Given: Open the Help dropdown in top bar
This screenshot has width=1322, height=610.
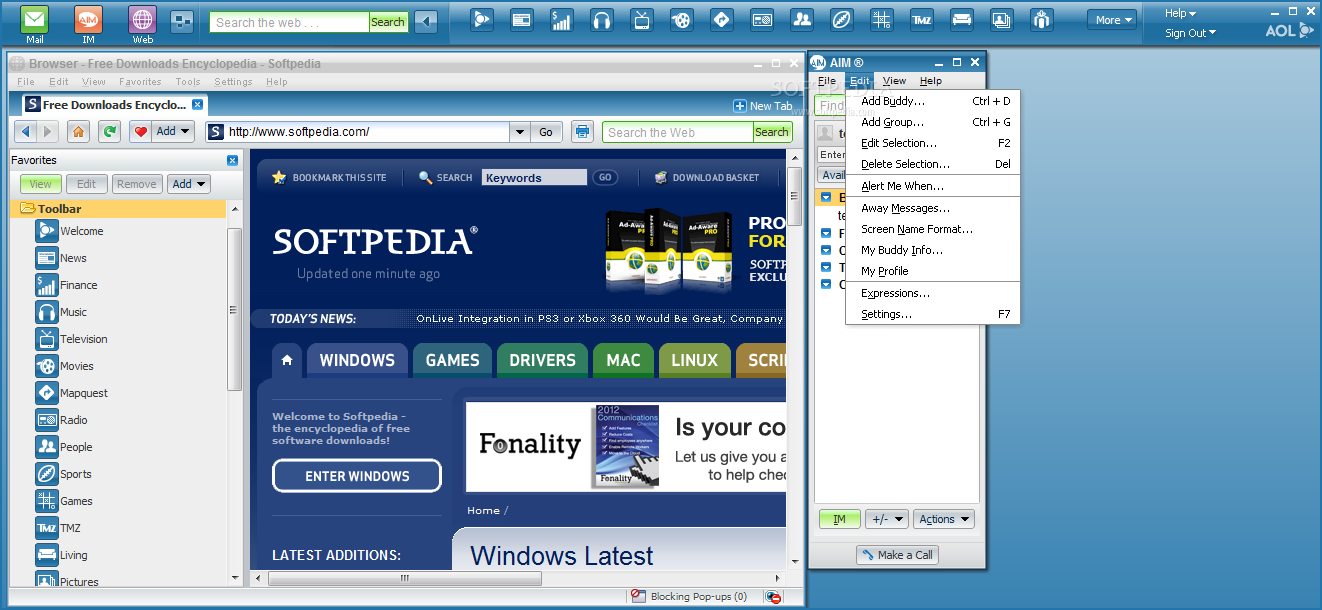Looking at the screenshot, I should click(1180, 13).
